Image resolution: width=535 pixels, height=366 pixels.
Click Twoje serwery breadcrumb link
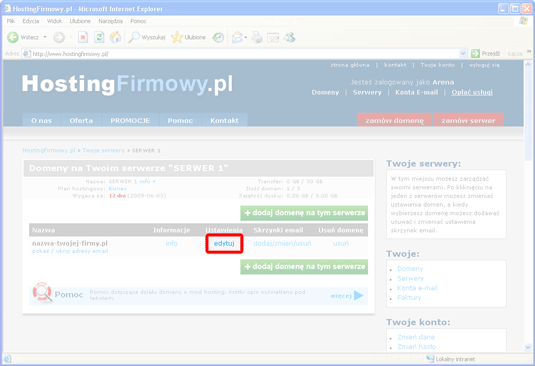103,150
